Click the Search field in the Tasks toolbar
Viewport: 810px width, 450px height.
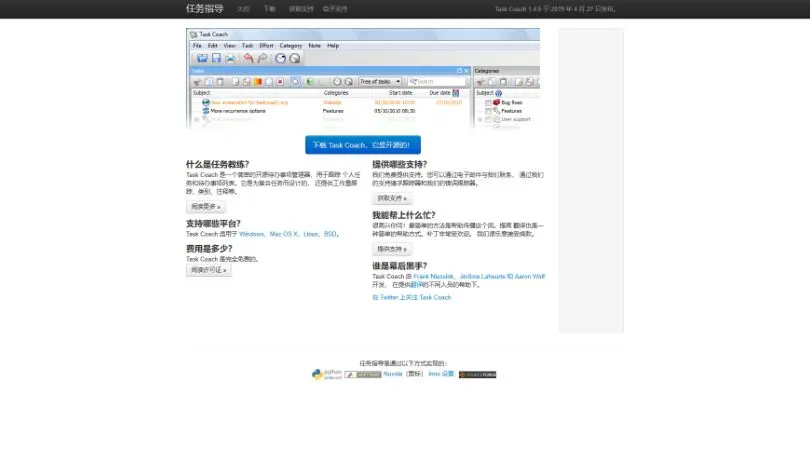[437, 82]
